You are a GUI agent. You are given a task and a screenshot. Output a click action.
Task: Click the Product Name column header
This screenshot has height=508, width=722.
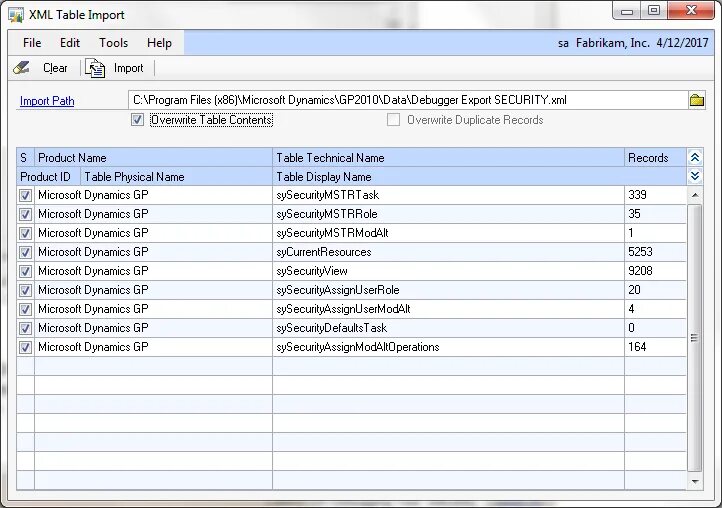tap(153, 158)
